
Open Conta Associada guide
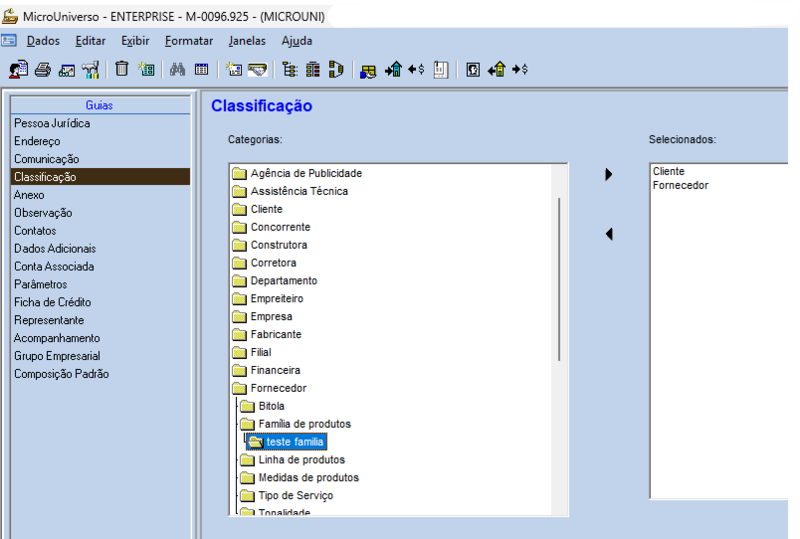(100, 266)
